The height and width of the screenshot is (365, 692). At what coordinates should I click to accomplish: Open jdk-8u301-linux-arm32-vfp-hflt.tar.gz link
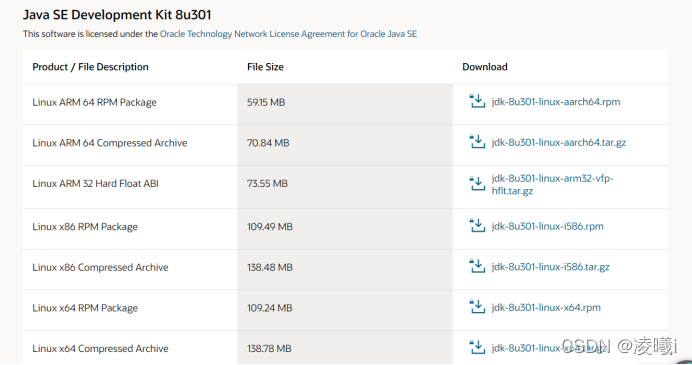pos(553,184)
